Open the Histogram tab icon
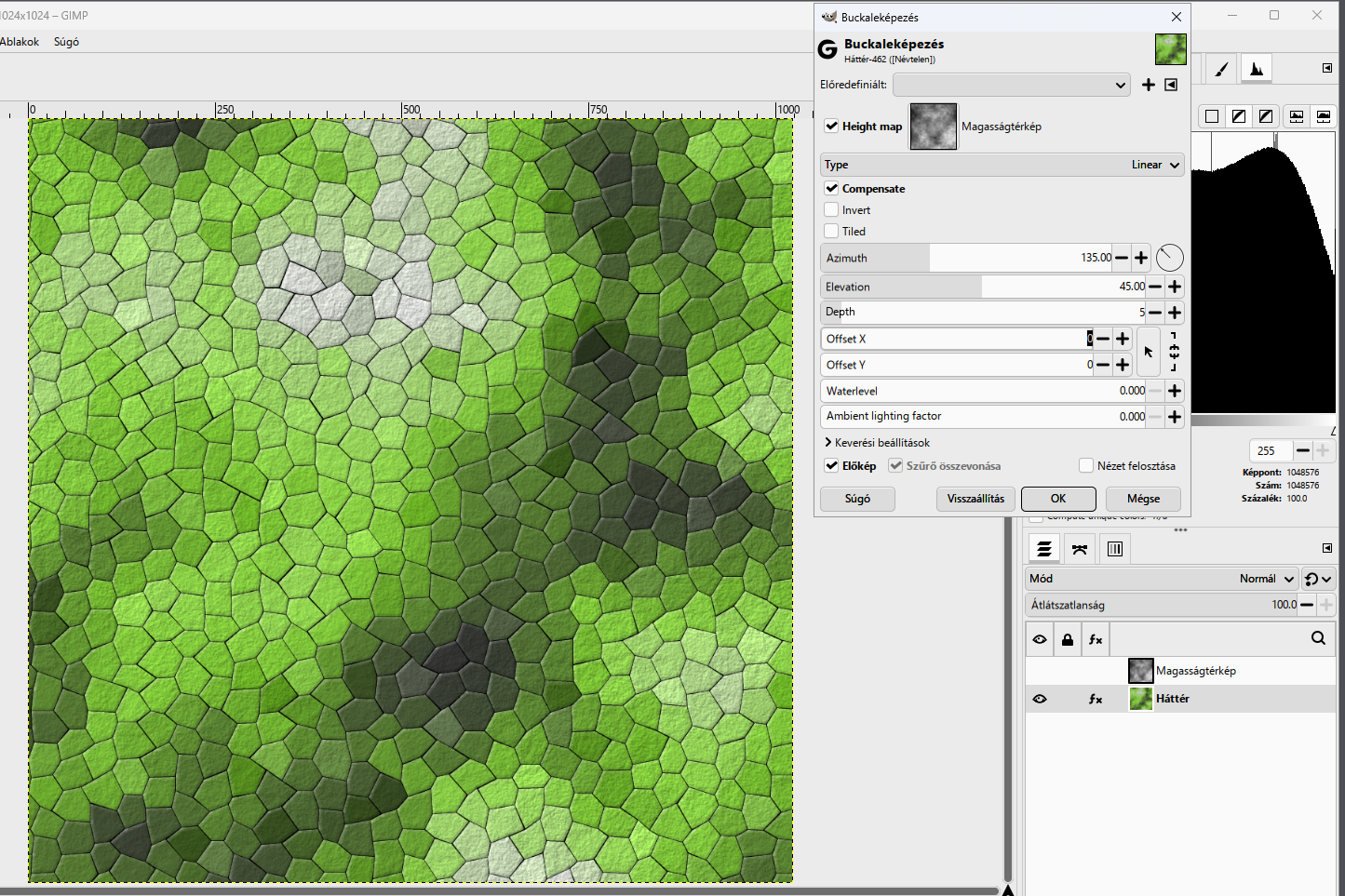The height and width of the screenshot is (896, 1345). point(1257,68)
